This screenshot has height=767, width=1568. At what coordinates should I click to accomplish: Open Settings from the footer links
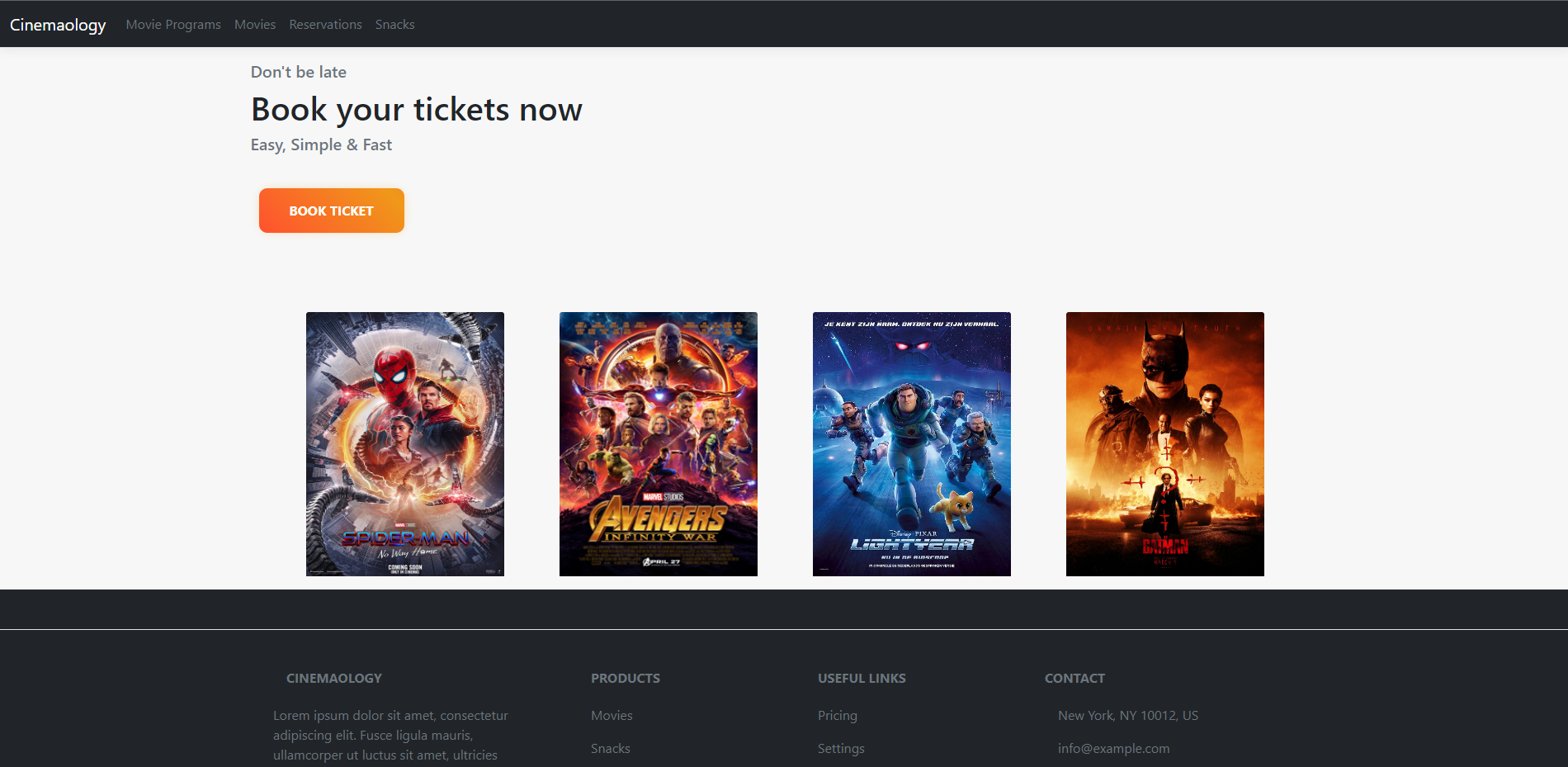point(840,748)
